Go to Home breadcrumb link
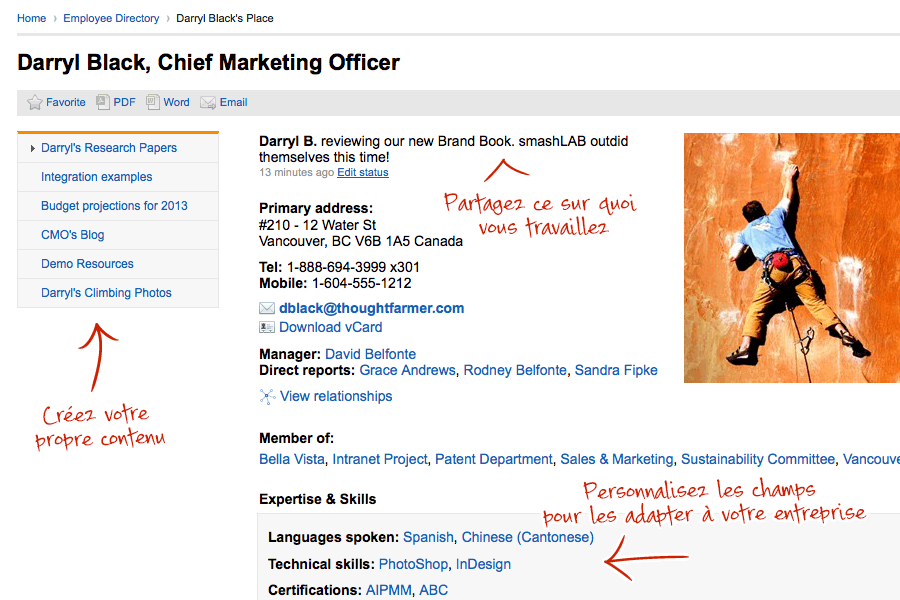The height and width of the screenshot is (600, 900). click(x=32, y=18)
